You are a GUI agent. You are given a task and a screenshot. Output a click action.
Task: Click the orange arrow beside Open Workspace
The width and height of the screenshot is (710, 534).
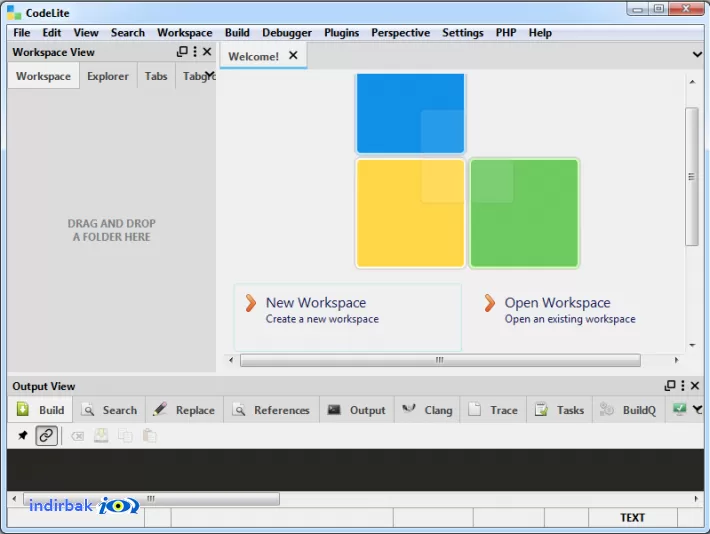[489, 303]
